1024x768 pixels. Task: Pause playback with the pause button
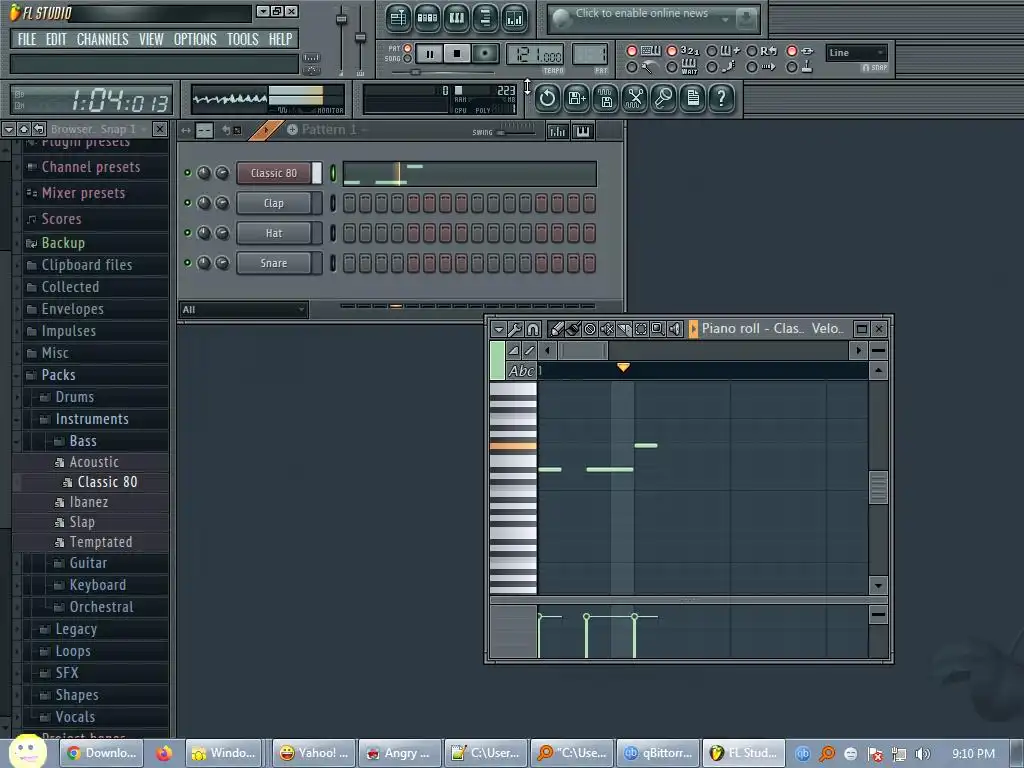click(x=430, y=54)
